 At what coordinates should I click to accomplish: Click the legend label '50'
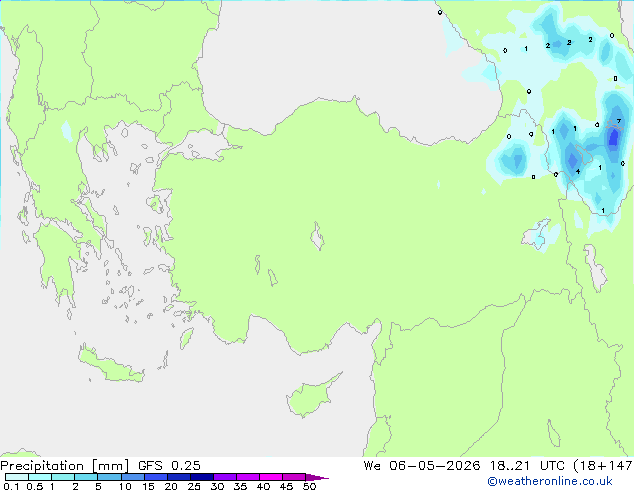tap(309, 486)
